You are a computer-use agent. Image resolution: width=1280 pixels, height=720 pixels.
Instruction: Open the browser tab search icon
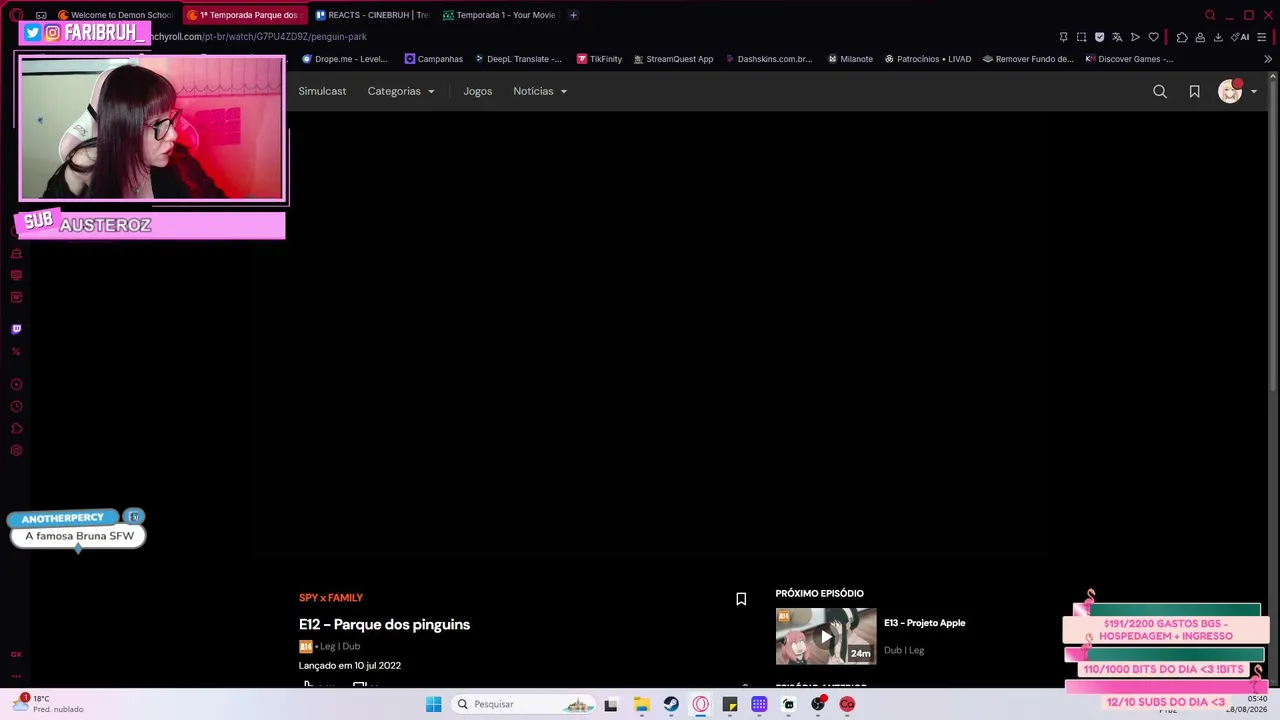pyautogui.click(x=1210, y=15)
